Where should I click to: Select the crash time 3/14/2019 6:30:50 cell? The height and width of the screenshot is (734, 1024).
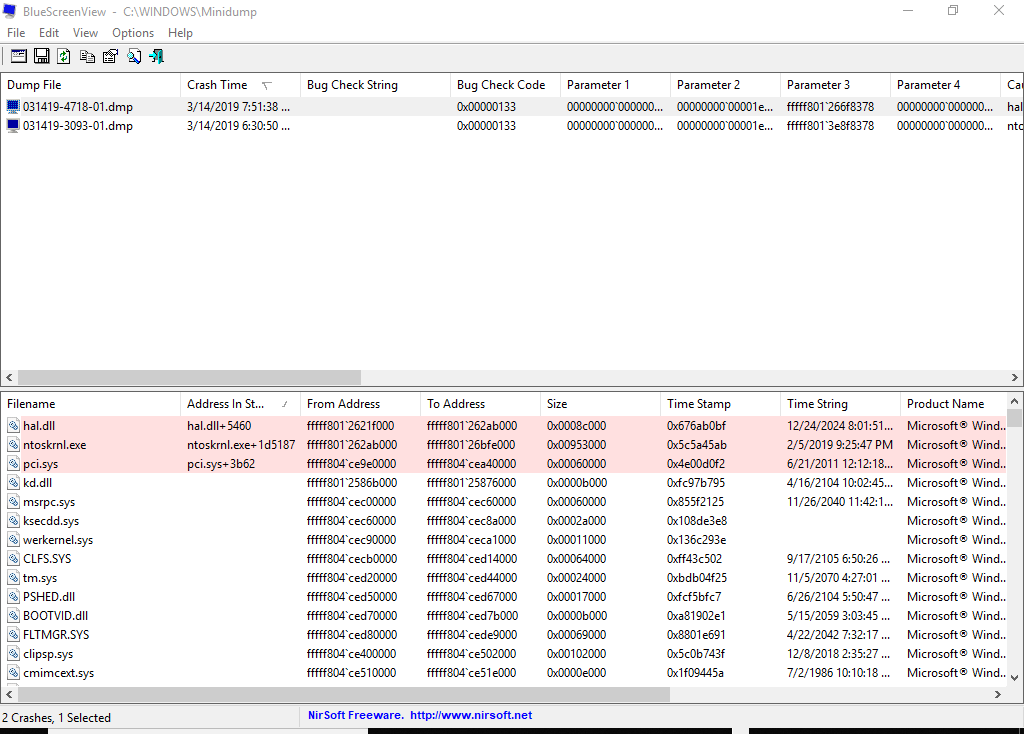(x=238, y=125)
